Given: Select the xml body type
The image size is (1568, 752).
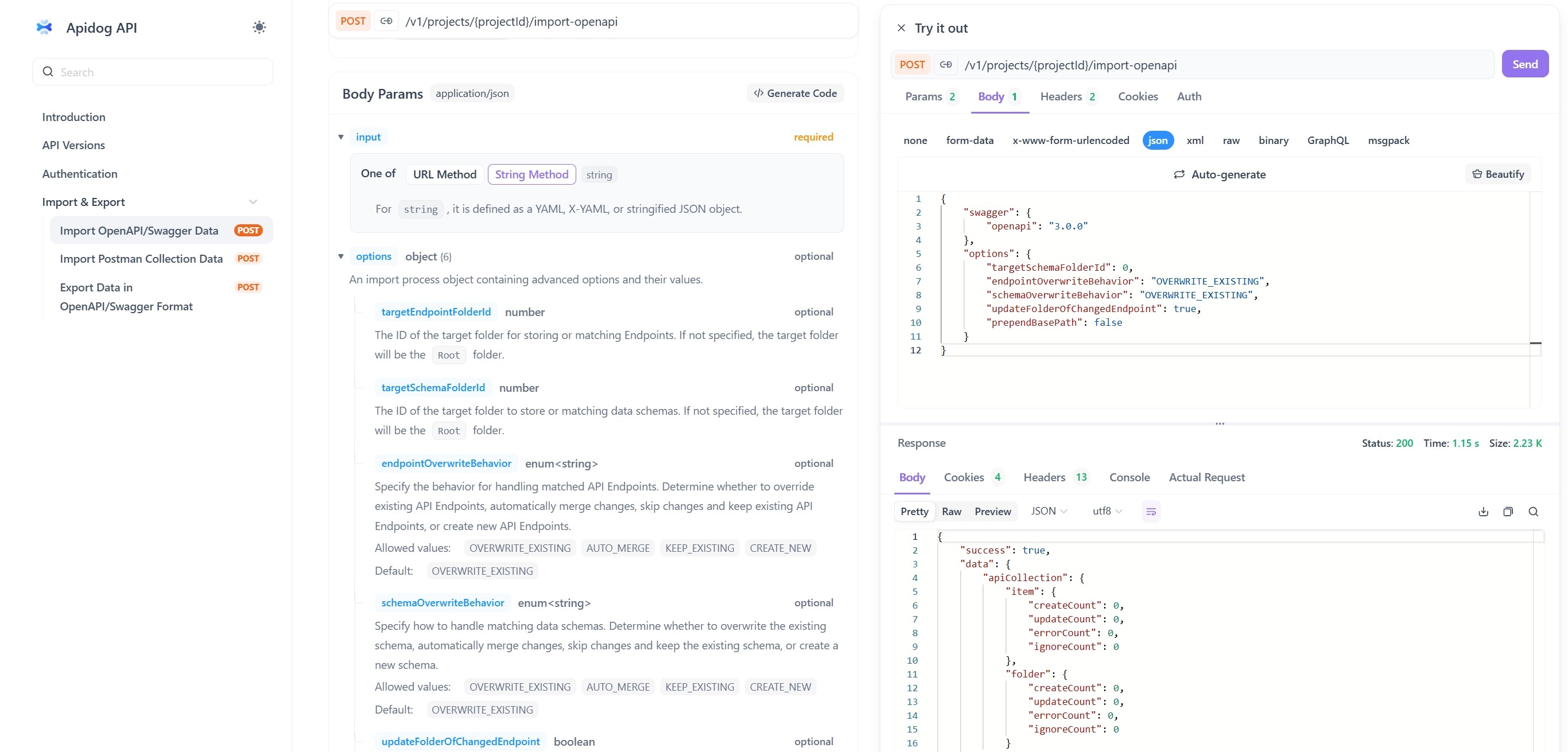Looking at the screenshot, I should click(1195, 141).
